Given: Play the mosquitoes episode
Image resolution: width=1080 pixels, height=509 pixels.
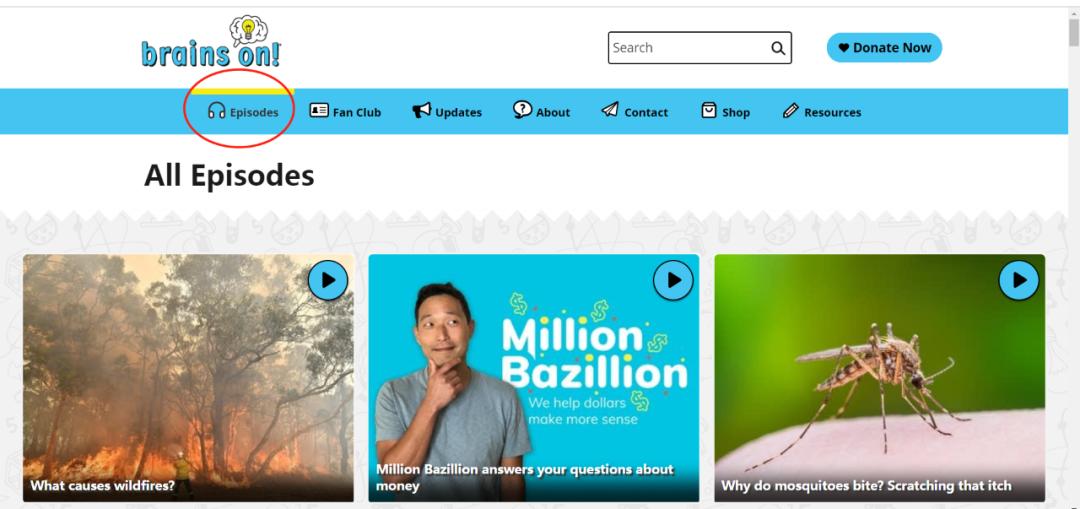Looking at the screenshot, I should coord(1019,280).
